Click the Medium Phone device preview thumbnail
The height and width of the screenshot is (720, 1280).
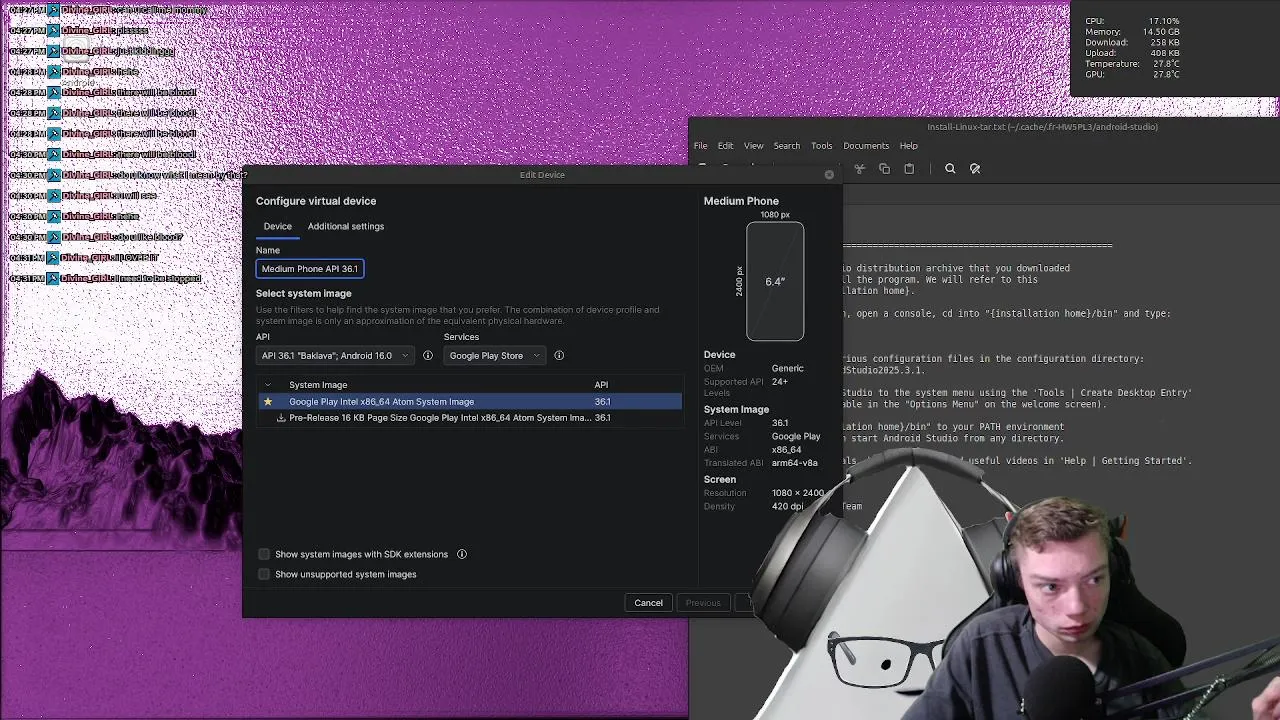(x=775, y=282)
